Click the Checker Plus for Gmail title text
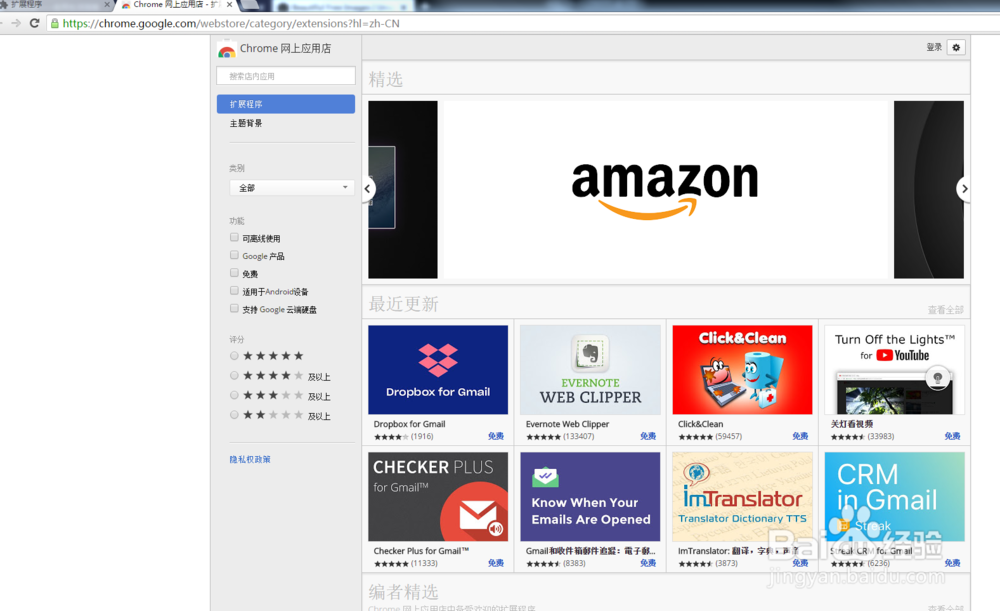This screenshot has width=1000, height=611. (x=421, y=551)
